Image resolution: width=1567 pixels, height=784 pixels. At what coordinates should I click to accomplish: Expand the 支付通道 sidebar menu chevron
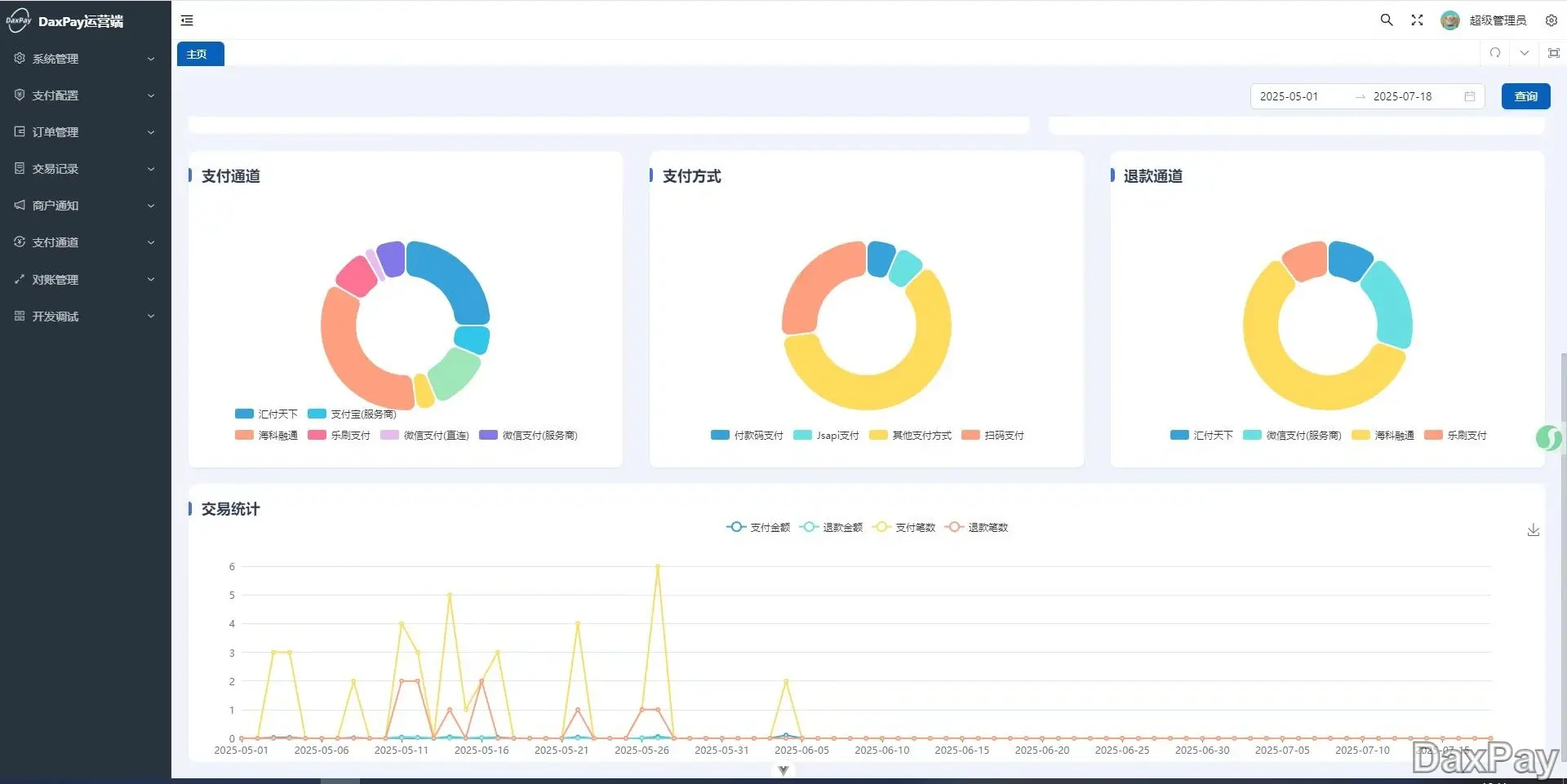(151, 242)
